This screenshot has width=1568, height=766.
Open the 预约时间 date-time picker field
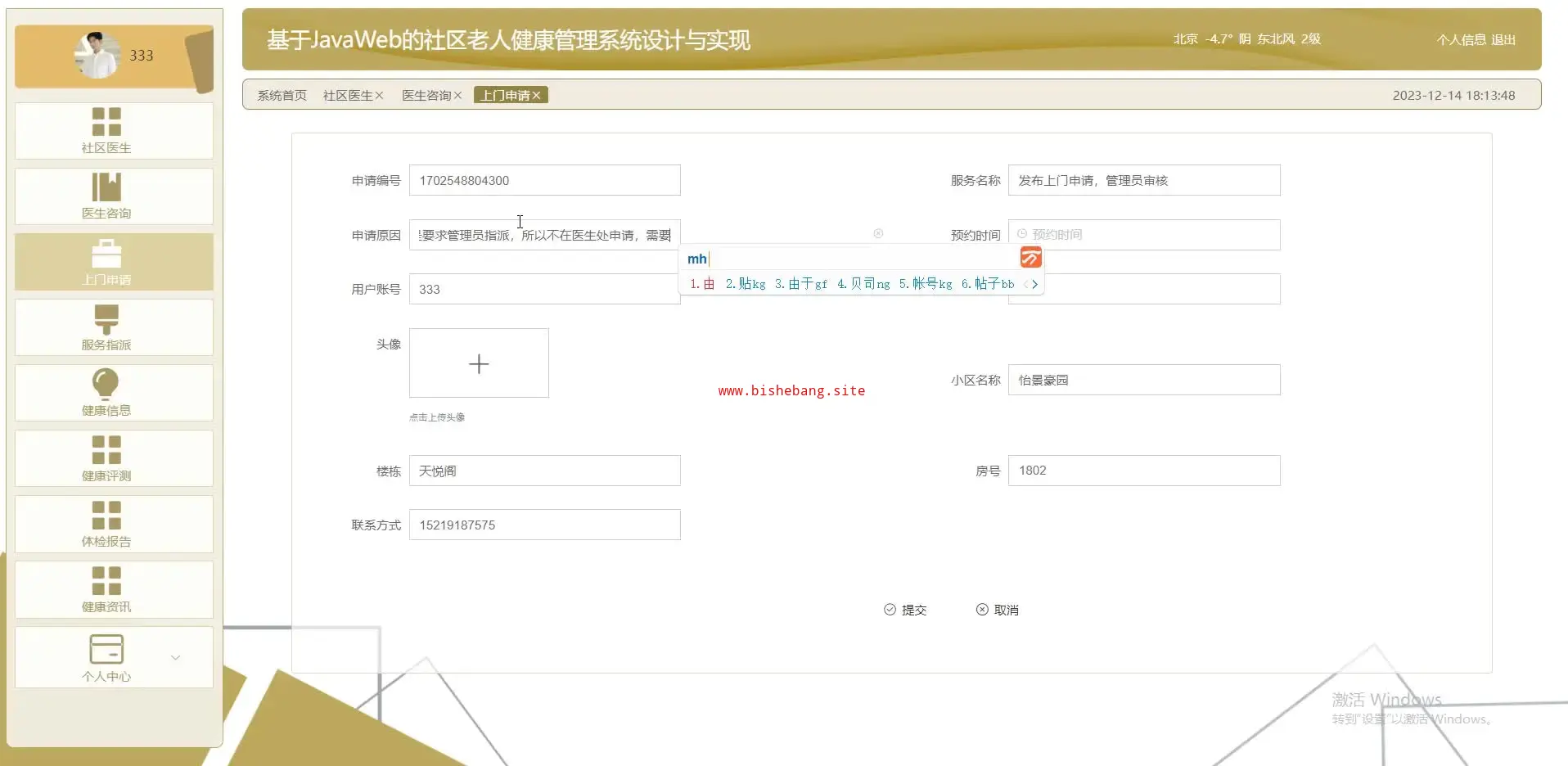point(1144,235)
